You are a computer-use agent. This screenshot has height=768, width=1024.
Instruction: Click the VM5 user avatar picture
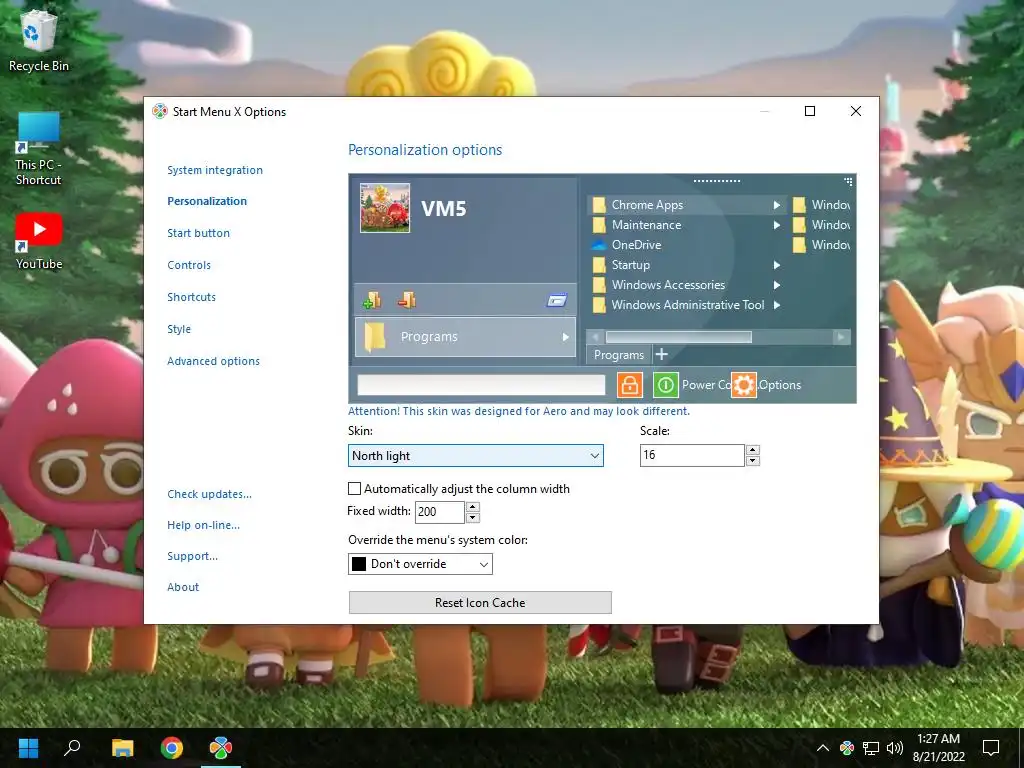click(385, 208)
